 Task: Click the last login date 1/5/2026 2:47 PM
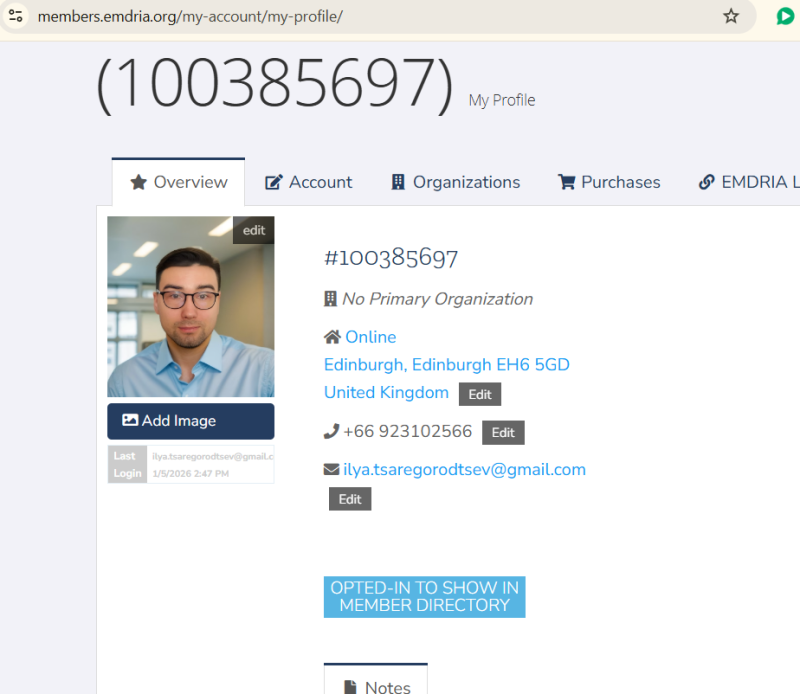[x=191, y=474]
